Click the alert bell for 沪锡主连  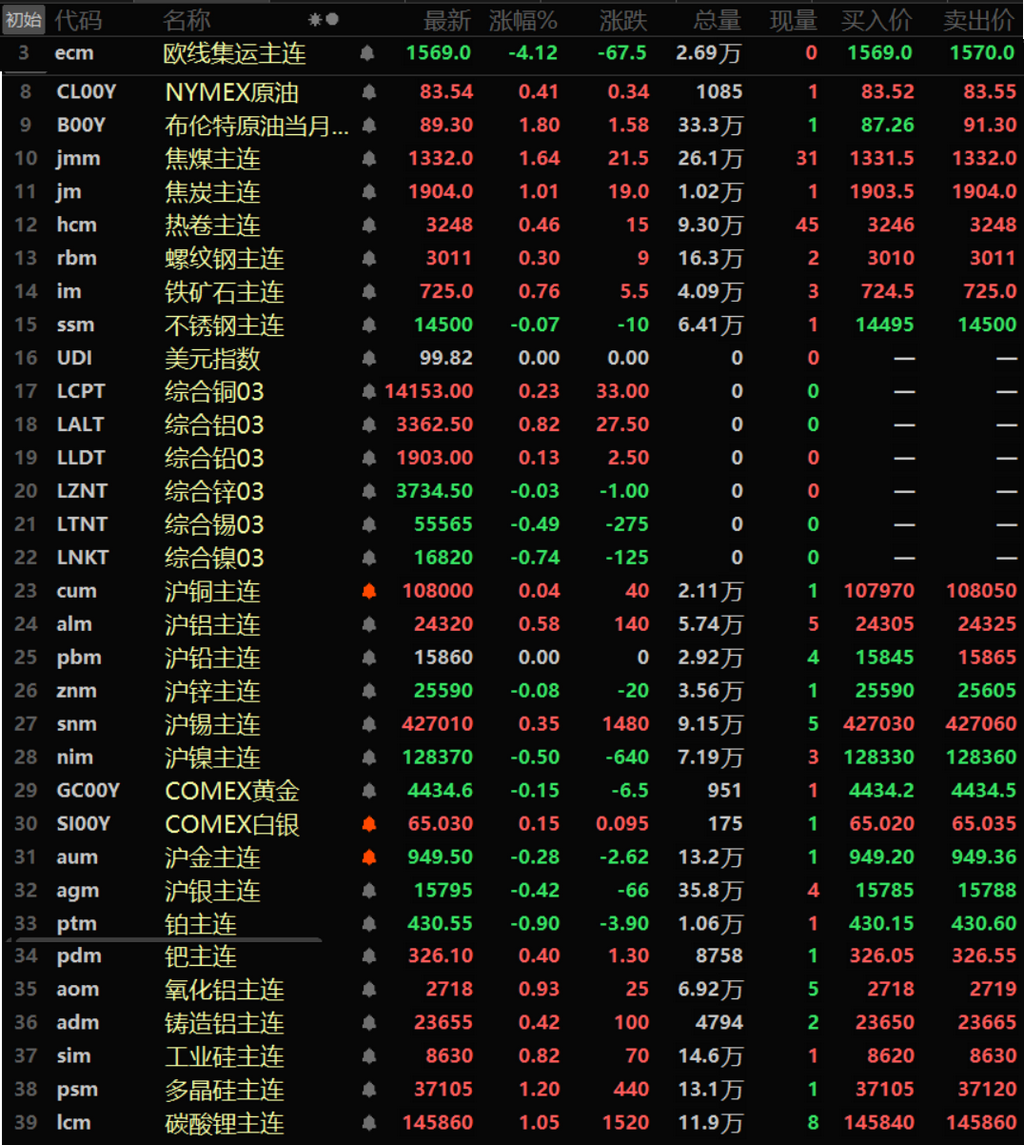coord(370,724)
